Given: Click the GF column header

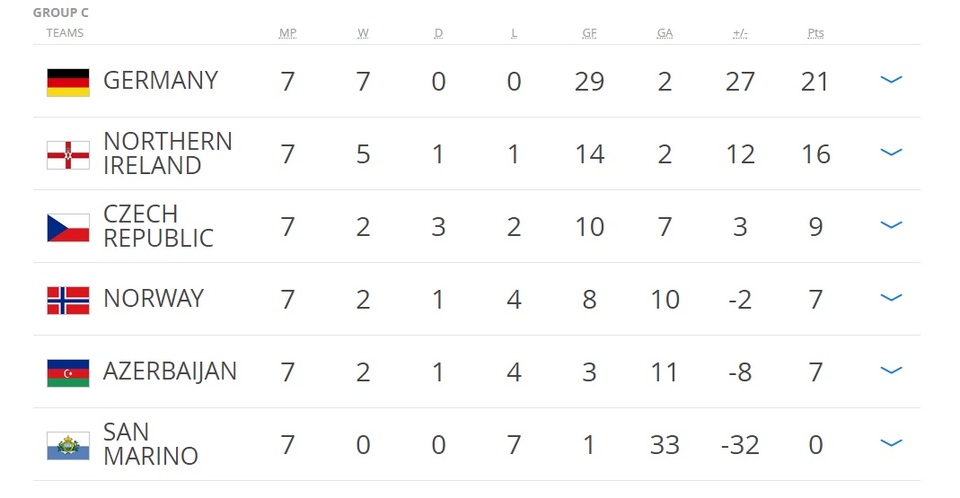Looking at the screenshot, I should [x=589, y=33].
